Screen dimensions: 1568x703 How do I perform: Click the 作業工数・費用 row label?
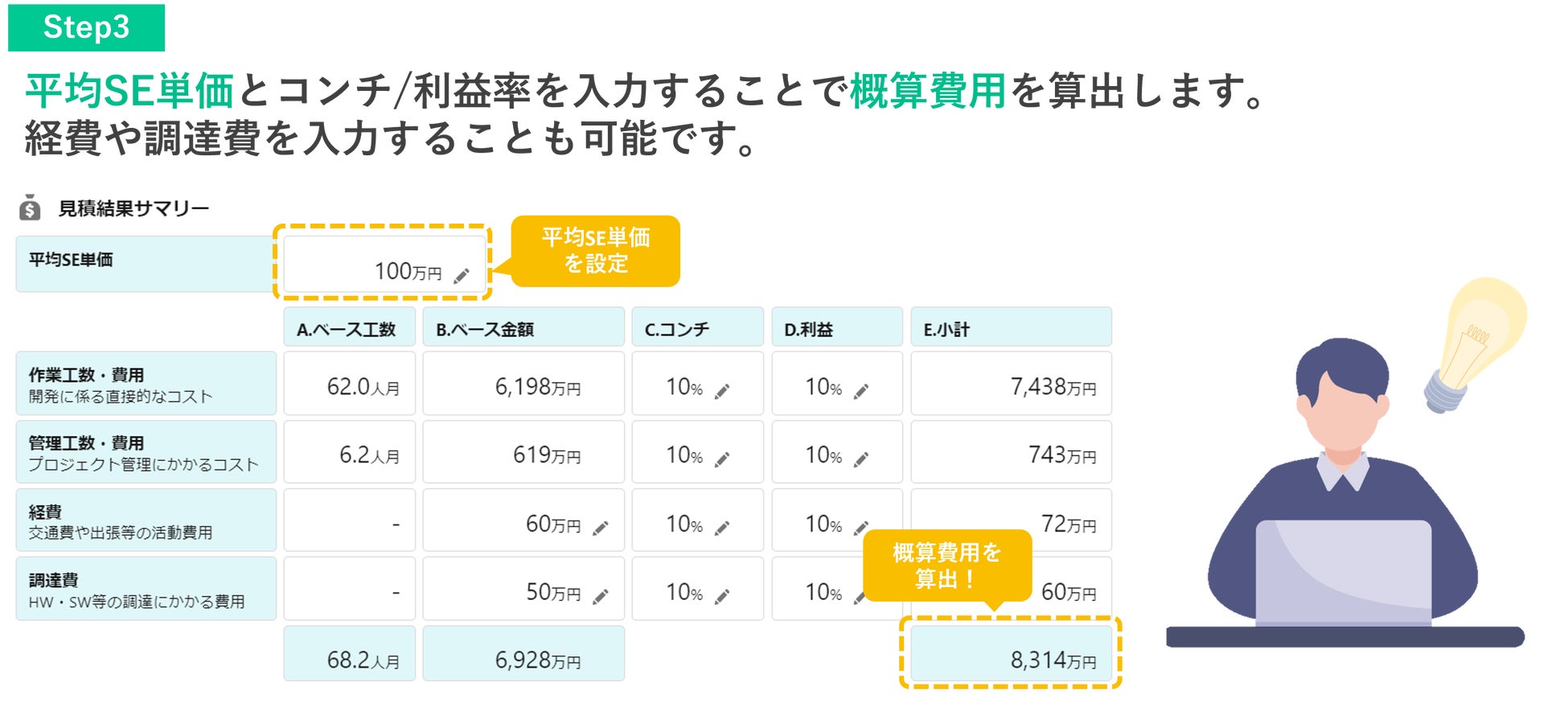(x=146, y=383)
